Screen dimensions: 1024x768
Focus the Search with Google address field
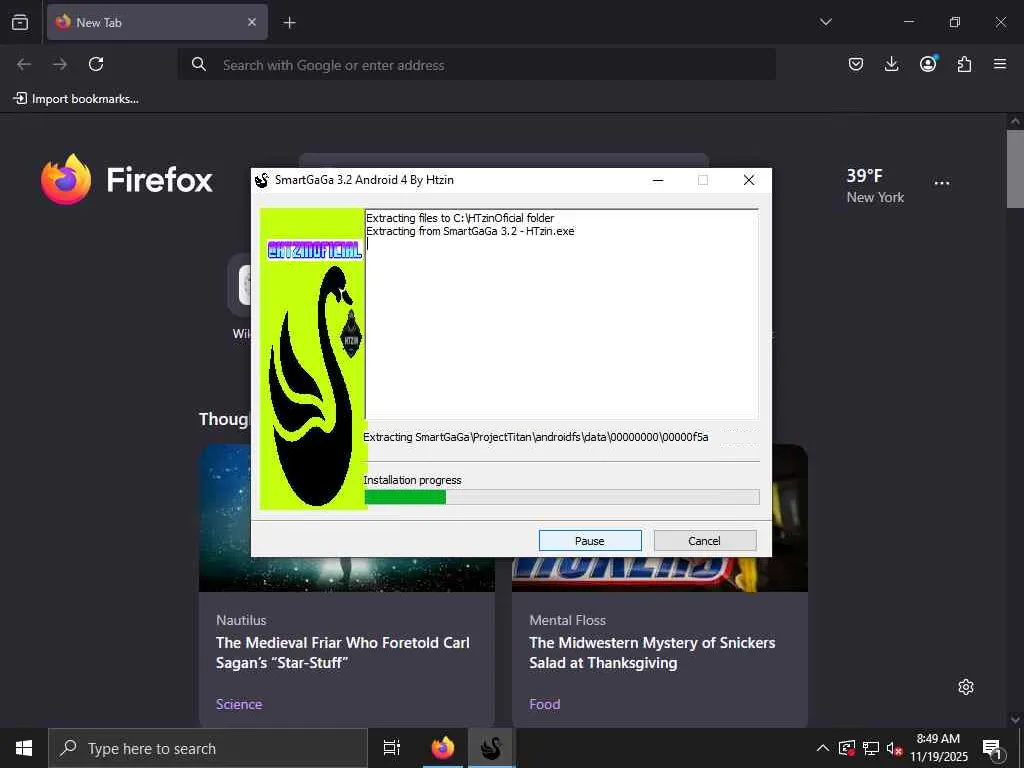(477, 65)
